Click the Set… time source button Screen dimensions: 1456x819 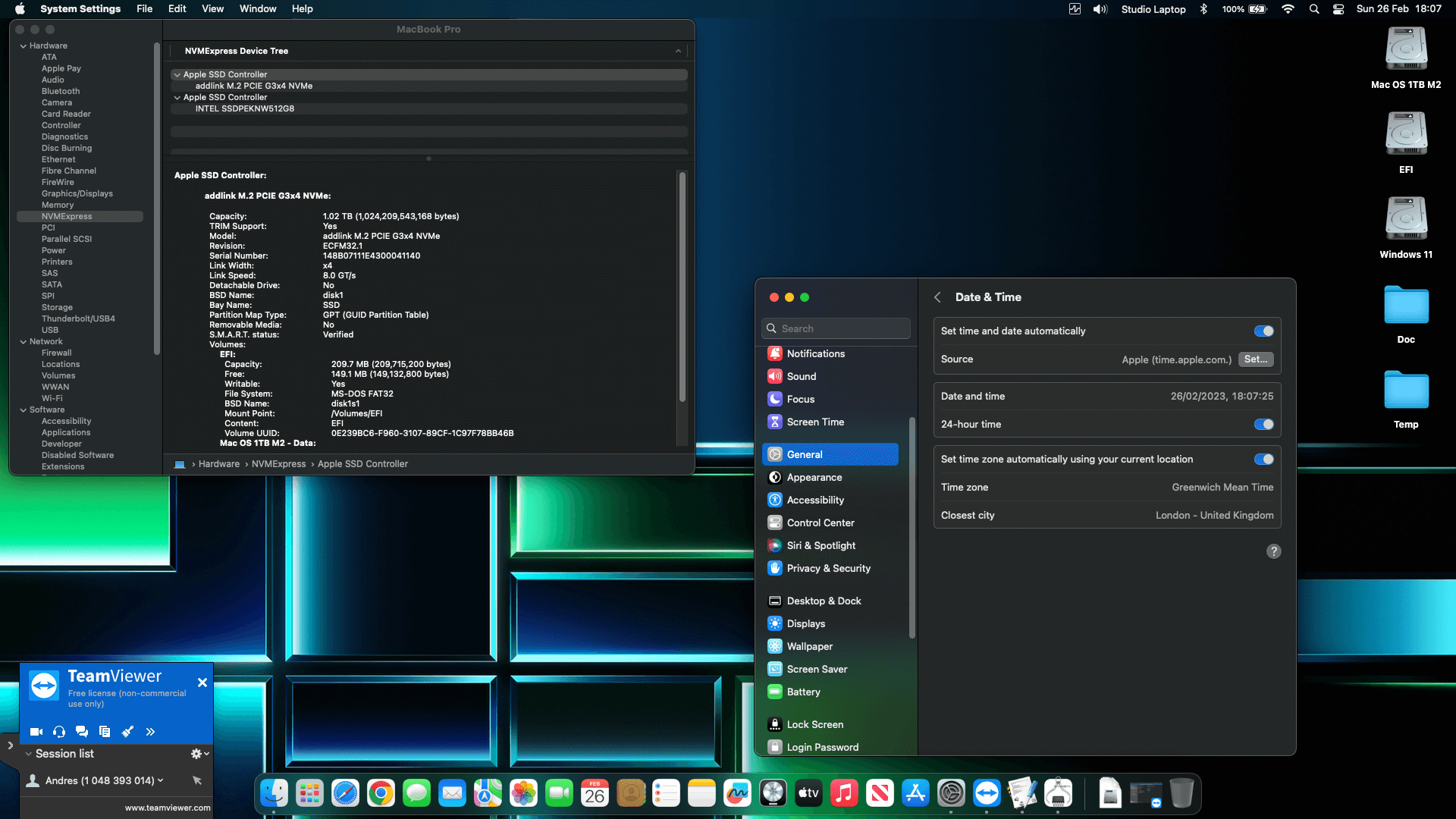pyautogui.click(x=1256, y=359)
